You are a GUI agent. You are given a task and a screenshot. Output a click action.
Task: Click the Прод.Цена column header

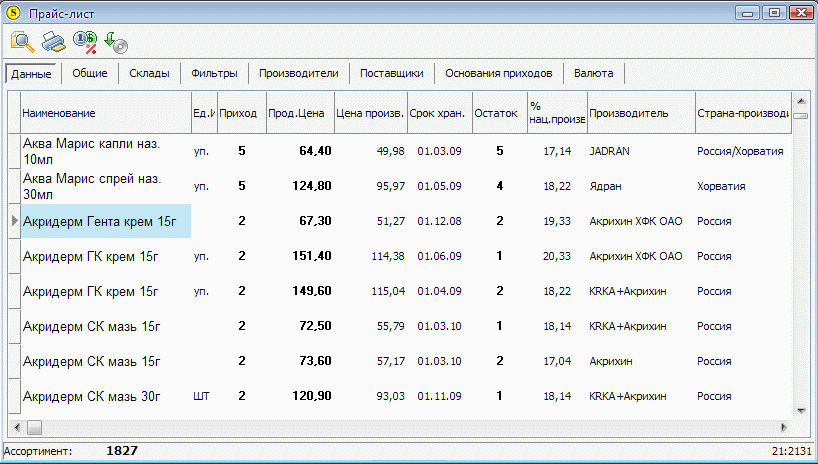(300, 113)
